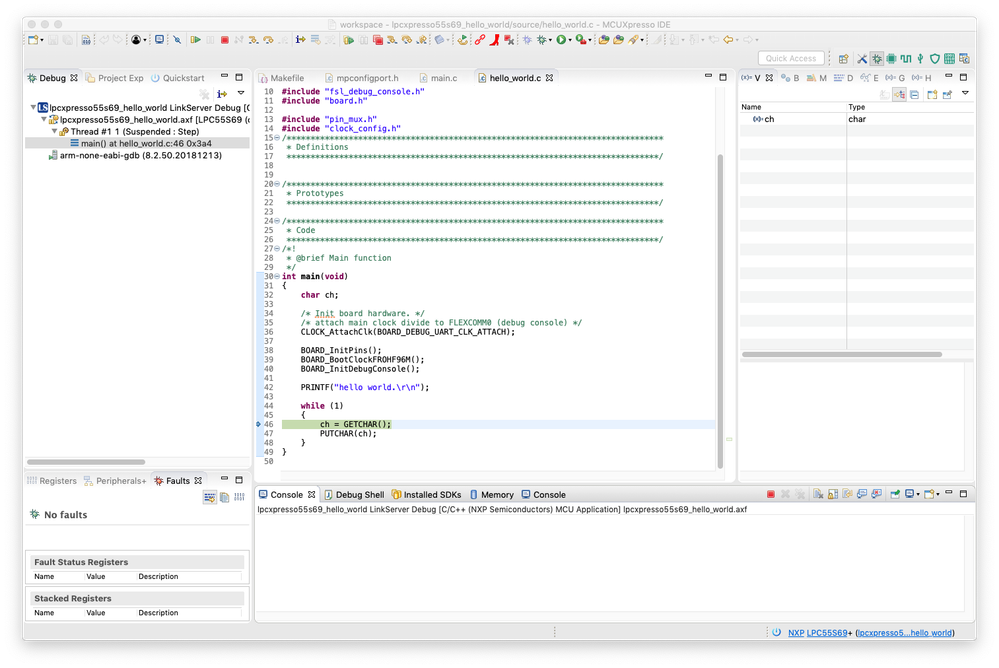Click the green Run button in toolbar
The image size is (999, 668).
(561, 40)
